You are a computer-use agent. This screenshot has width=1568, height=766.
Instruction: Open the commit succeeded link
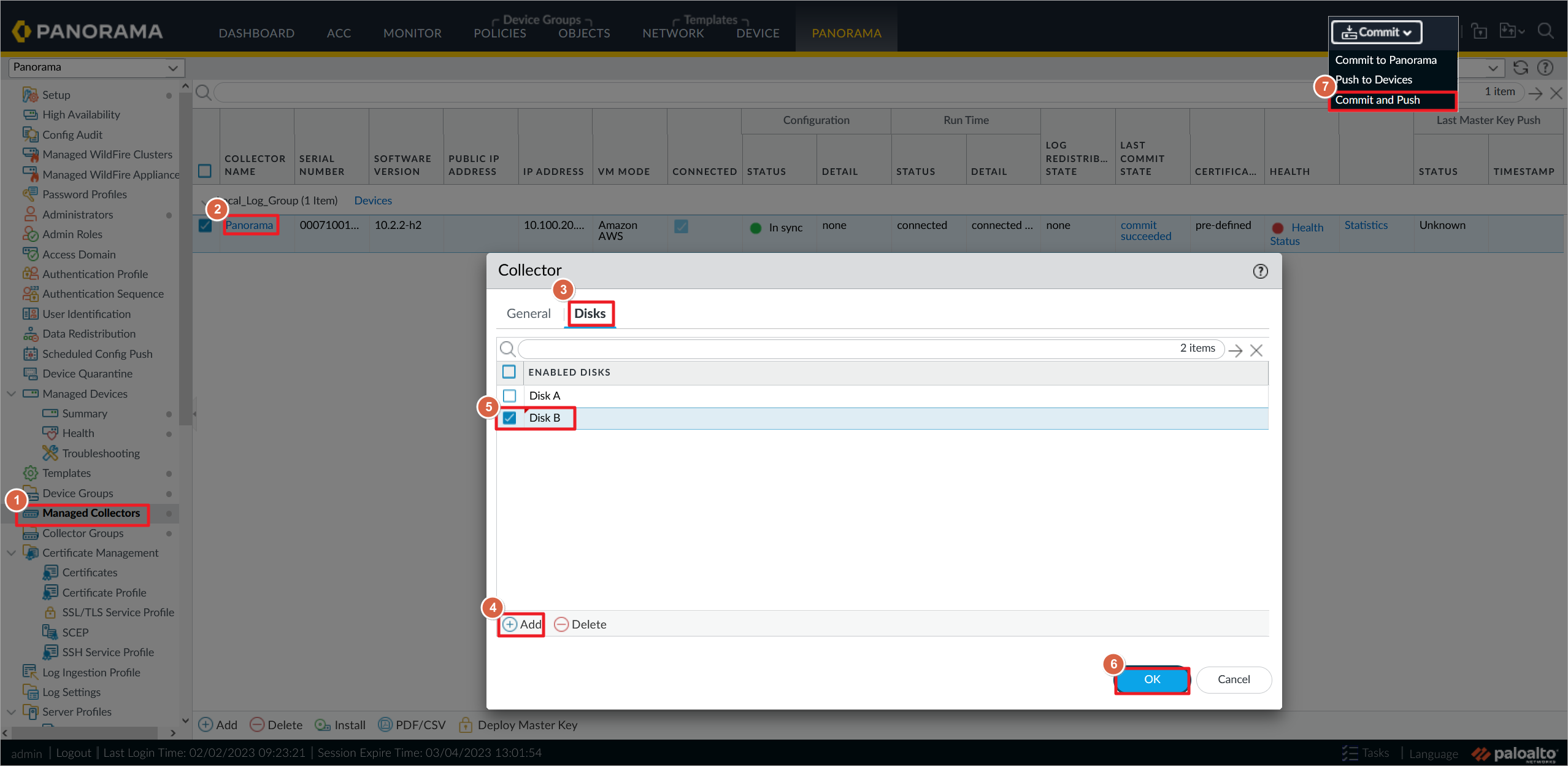point(1145,231)
